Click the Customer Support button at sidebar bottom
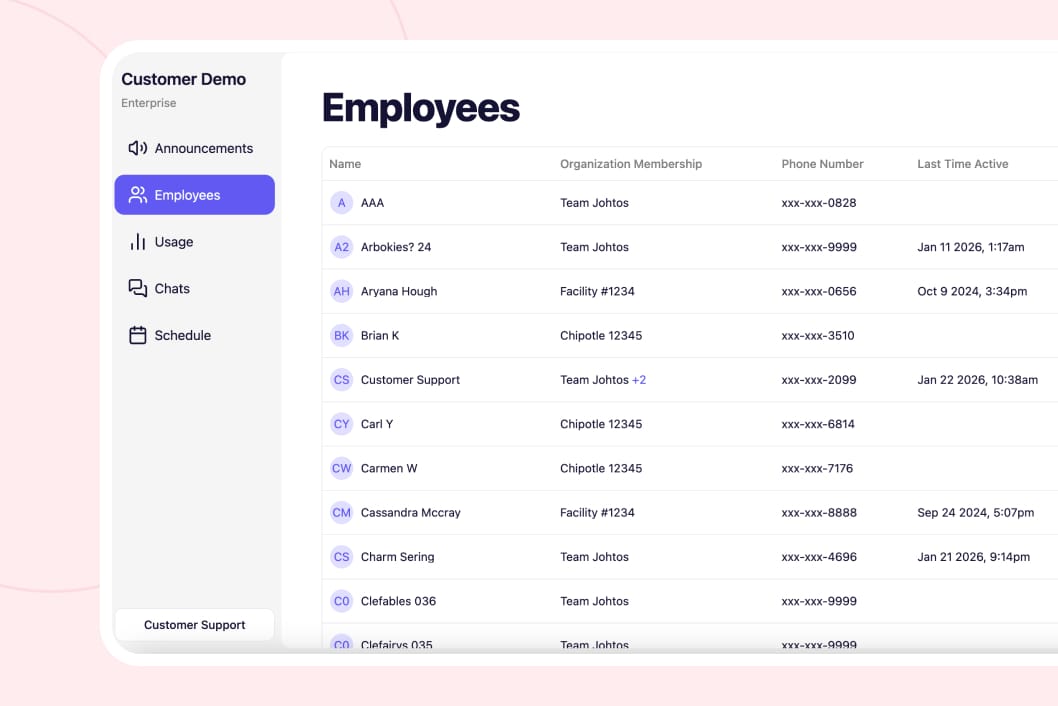Image resolution: width=1058 pixels, height=706 pixels. pos(194,625)
